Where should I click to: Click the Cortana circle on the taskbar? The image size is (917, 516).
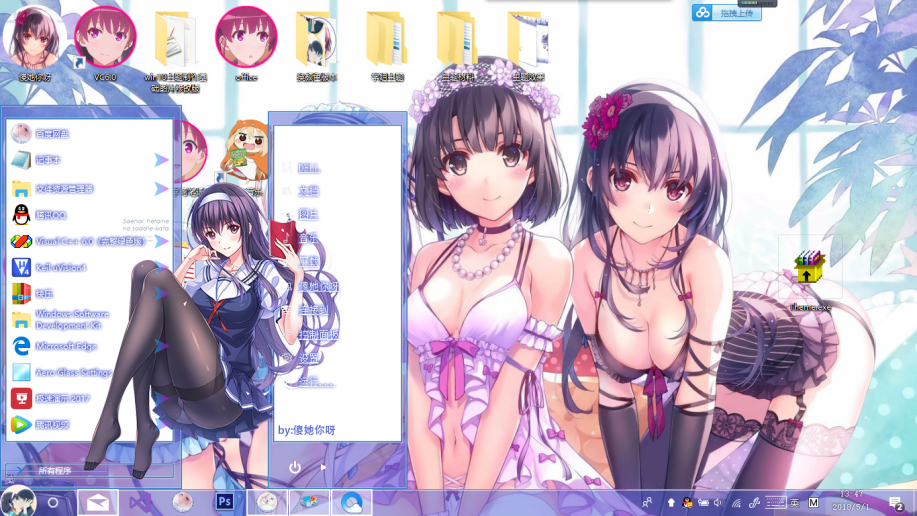coord(53,503)
